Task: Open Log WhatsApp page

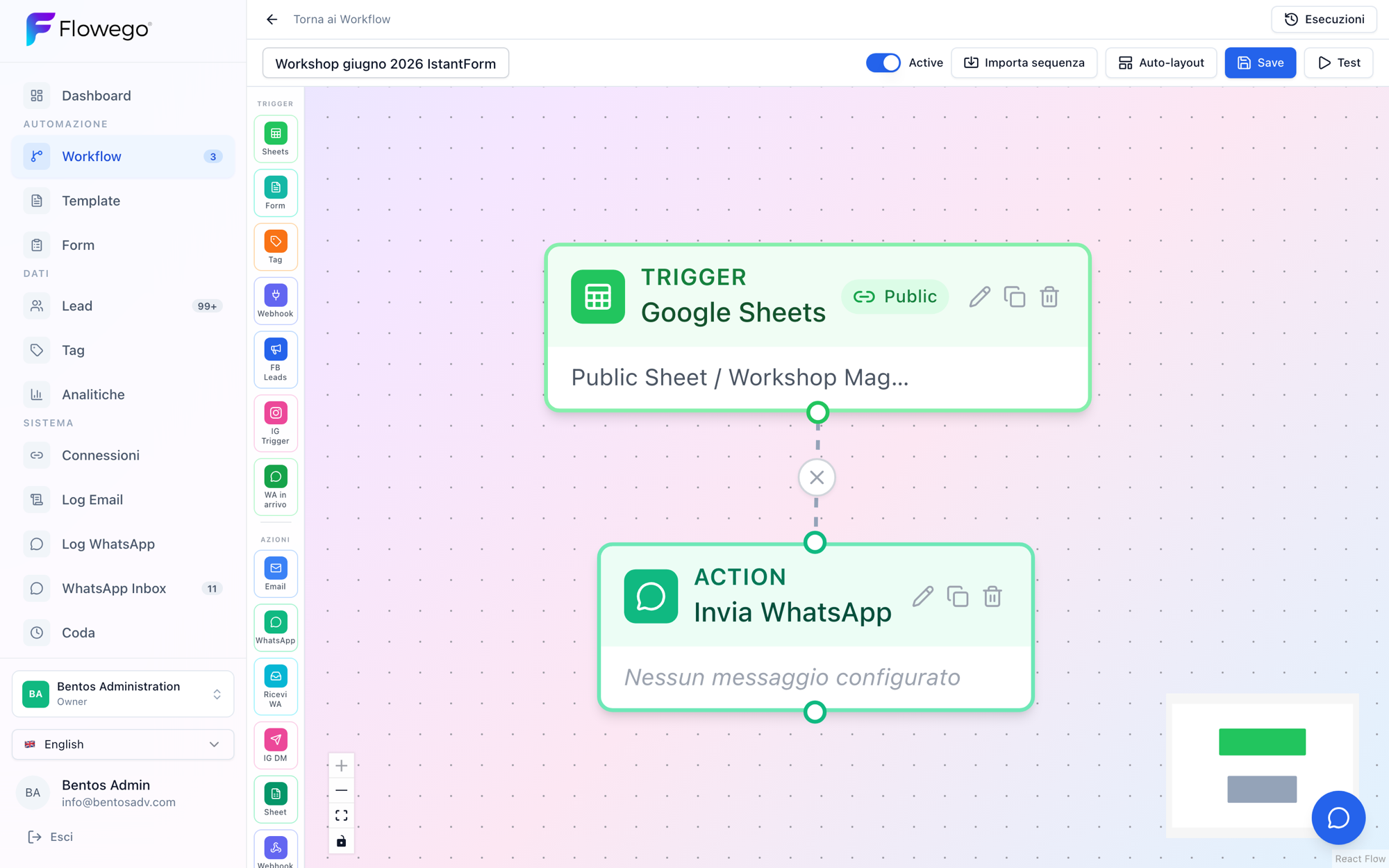Action: [123, 544]
